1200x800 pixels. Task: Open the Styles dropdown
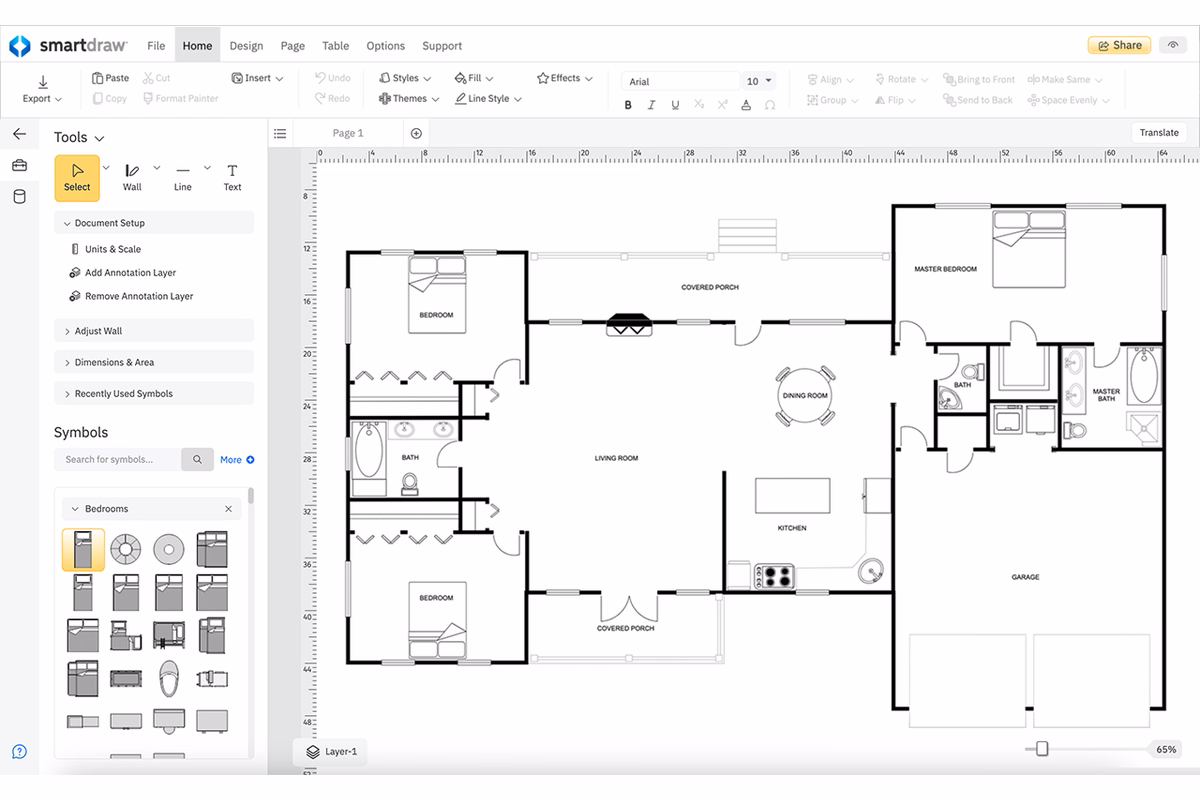pyautogui.click(x=405, y=78)
